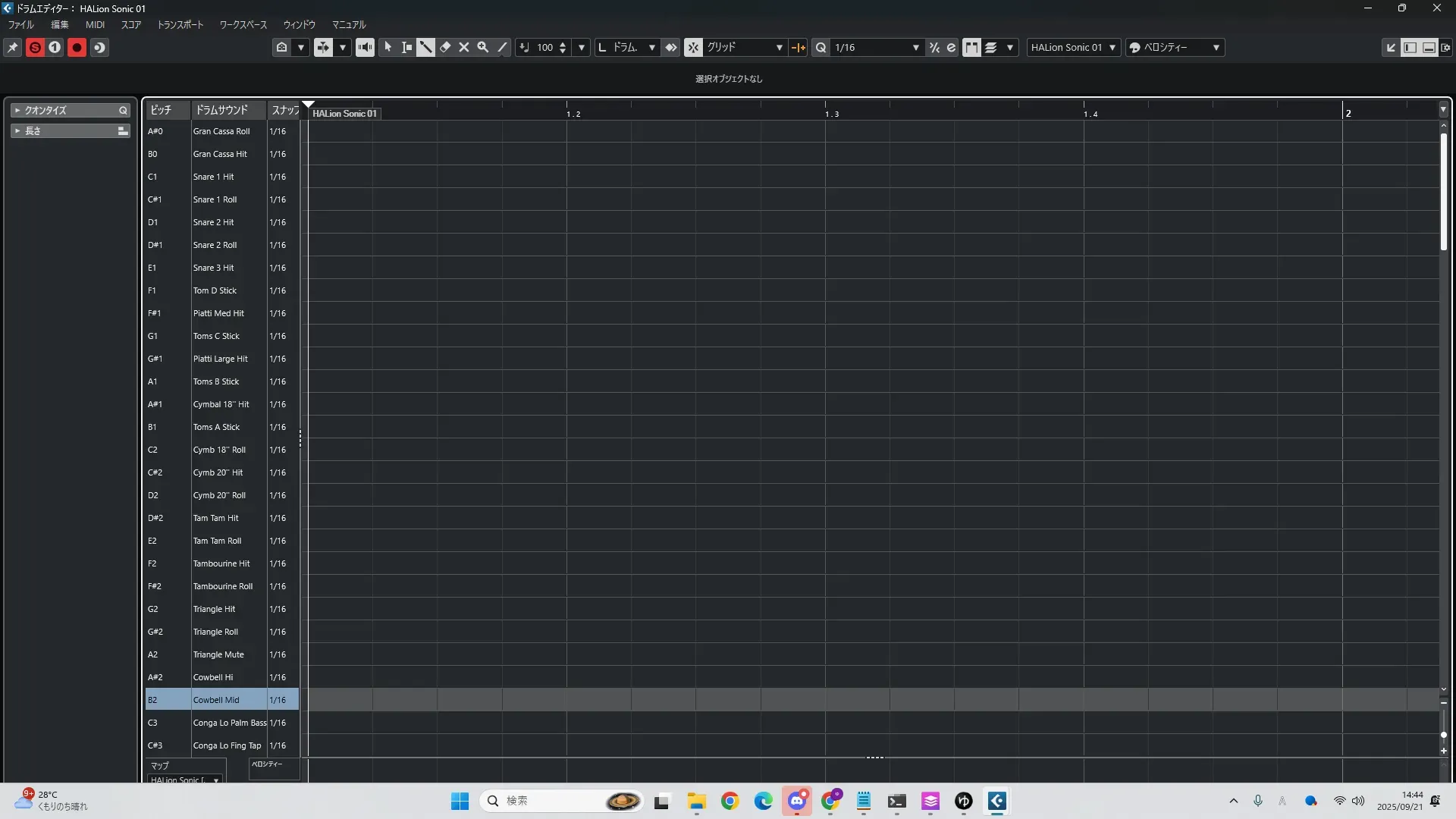
Task: Click the Range Selection tool
Action: tap(406, 47)
